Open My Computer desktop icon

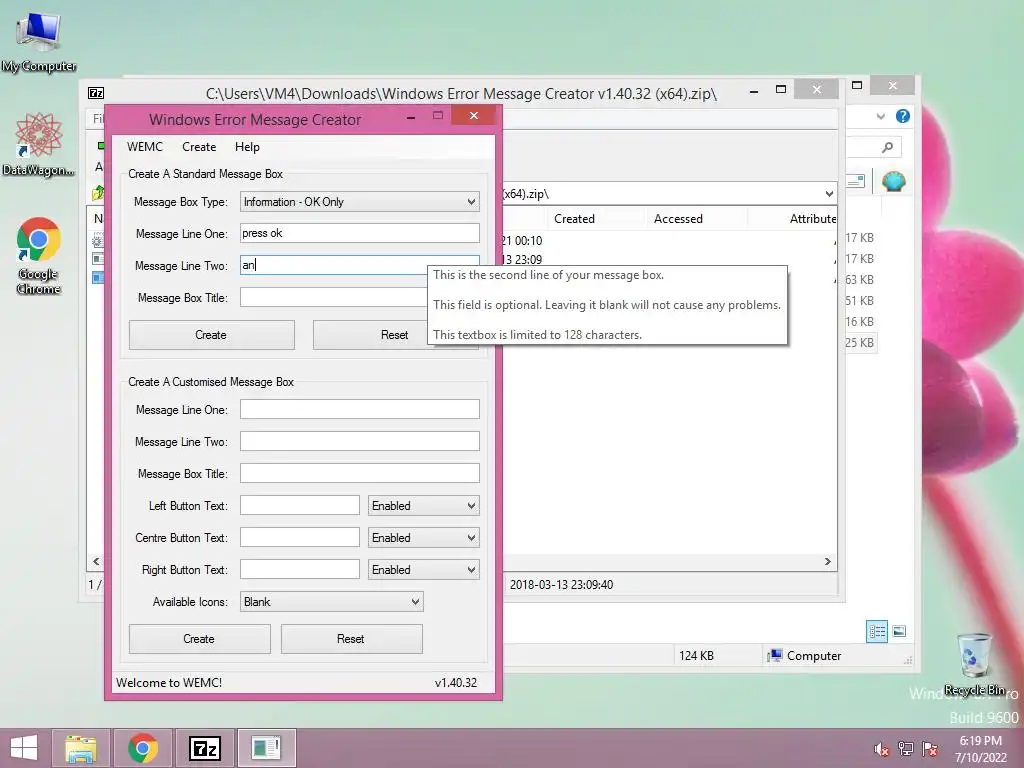(x=39, y=42)
